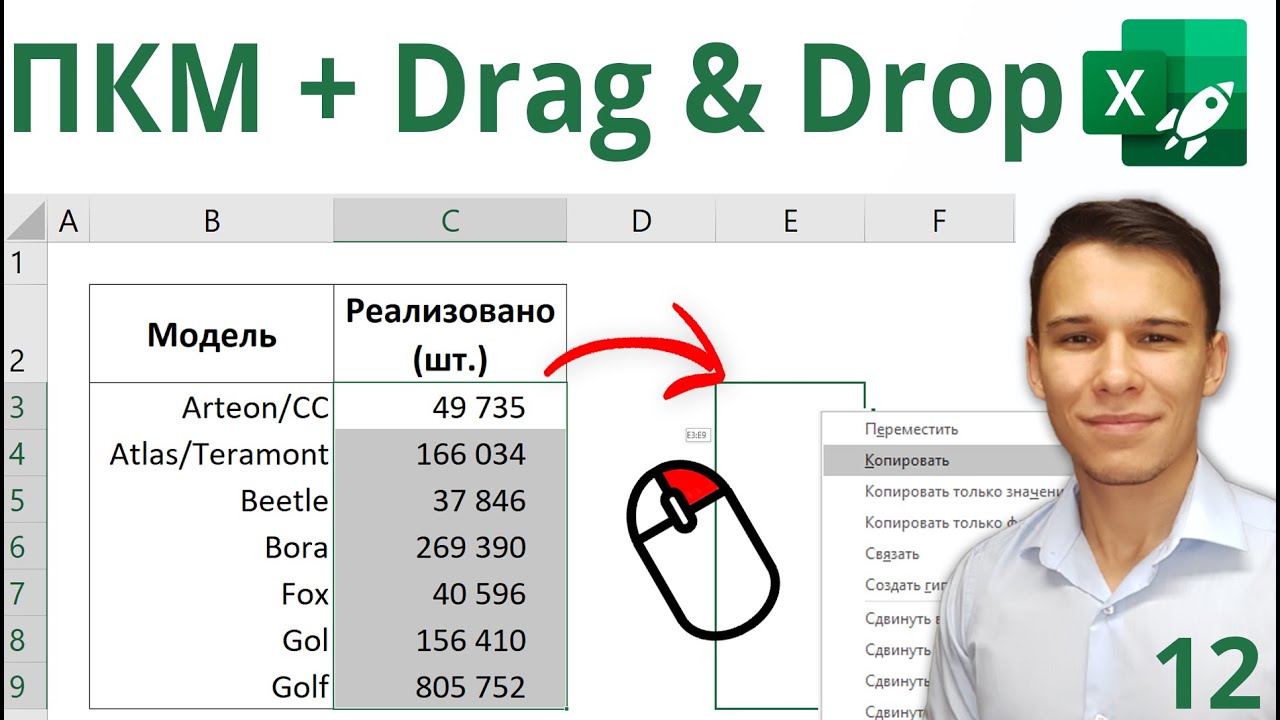Select the Arteon/CC cell

click(x=211, y=407)
